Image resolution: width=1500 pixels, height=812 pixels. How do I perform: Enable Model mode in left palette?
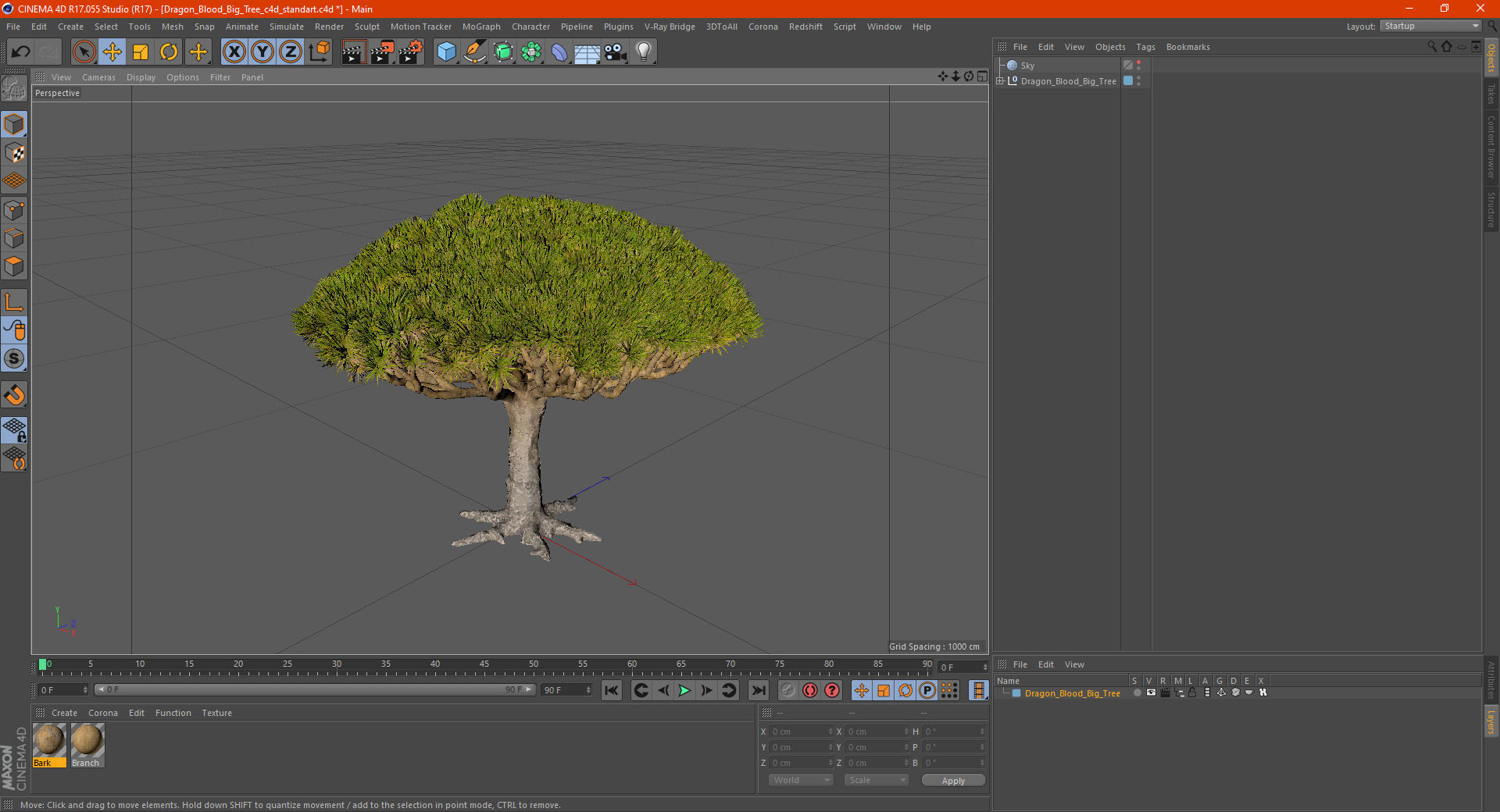pos(15,125)
